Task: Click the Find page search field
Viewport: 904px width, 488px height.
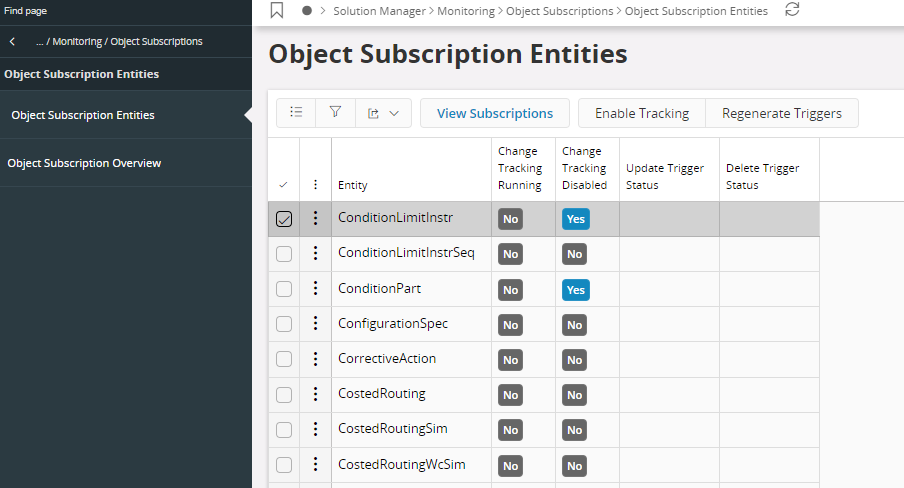Action: point(120,11)
